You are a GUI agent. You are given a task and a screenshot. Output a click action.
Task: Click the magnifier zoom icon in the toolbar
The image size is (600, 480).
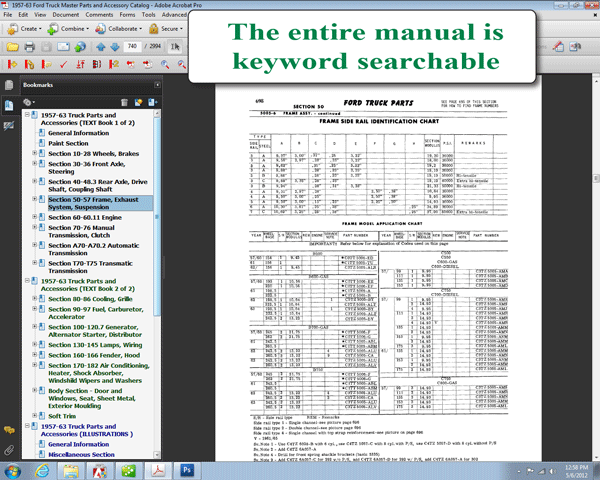pos(165,64)
